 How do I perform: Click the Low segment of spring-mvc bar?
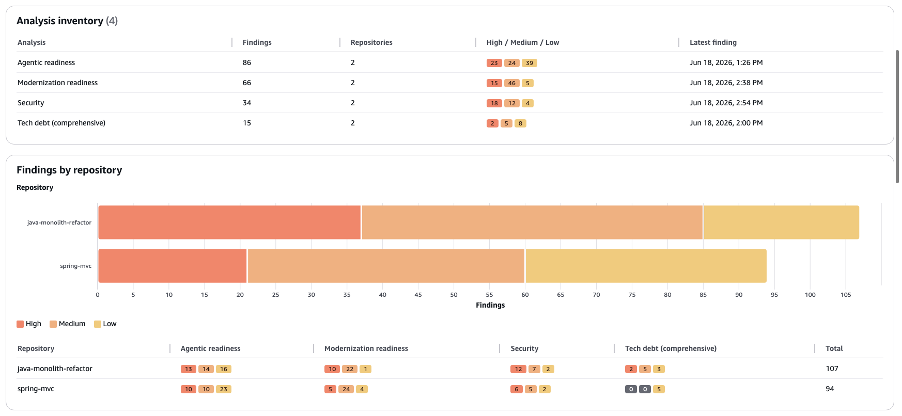pyautogui.click(x=647, y=266)
